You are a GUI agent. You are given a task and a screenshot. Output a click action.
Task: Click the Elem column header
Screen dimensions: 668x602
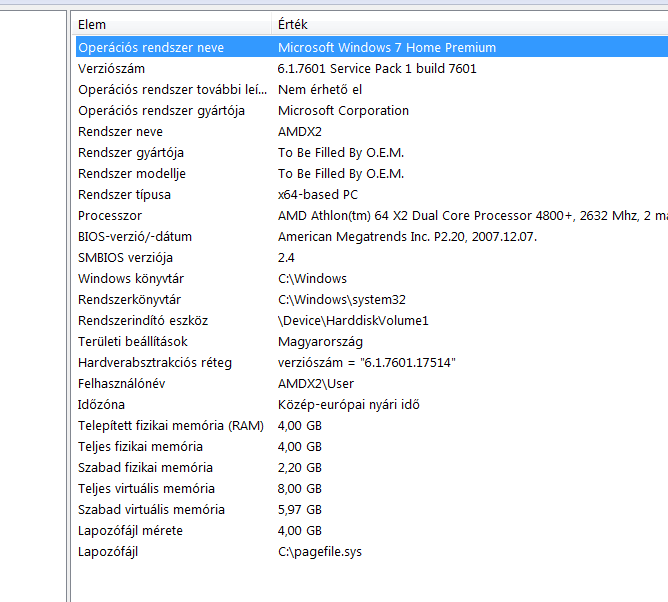(171, 24)
